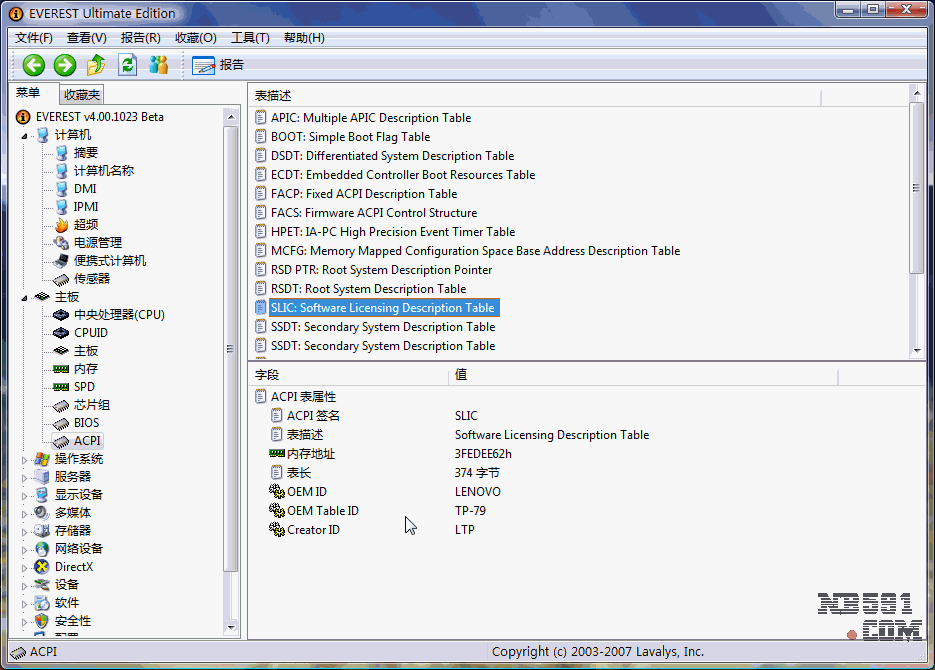Open the 工具(T) menu
This screenshot has width=935, height=670.
pos(250,38)
